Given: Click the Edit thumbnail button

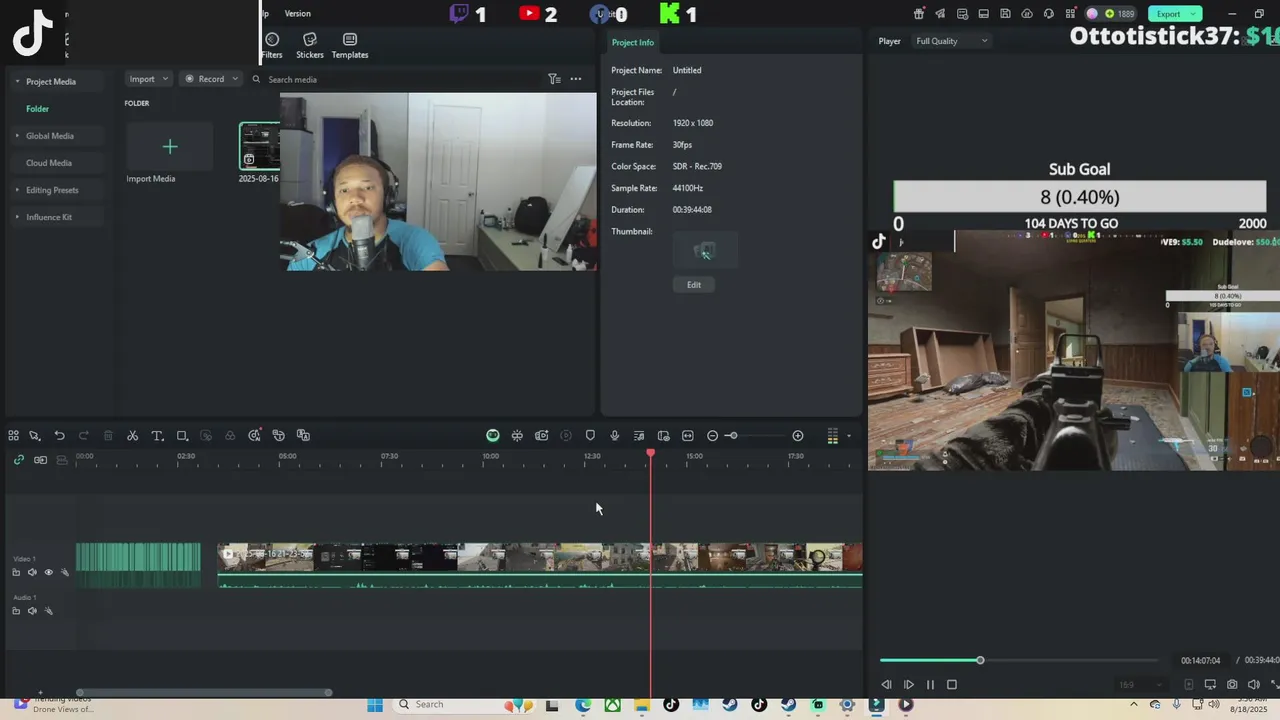Looking at the screenshot, I should coord(694,285).
